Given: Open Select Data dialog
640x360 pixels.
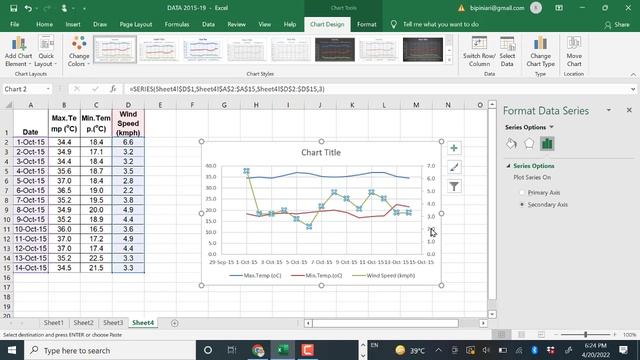Looking at the screenshot, I should 507,51.
